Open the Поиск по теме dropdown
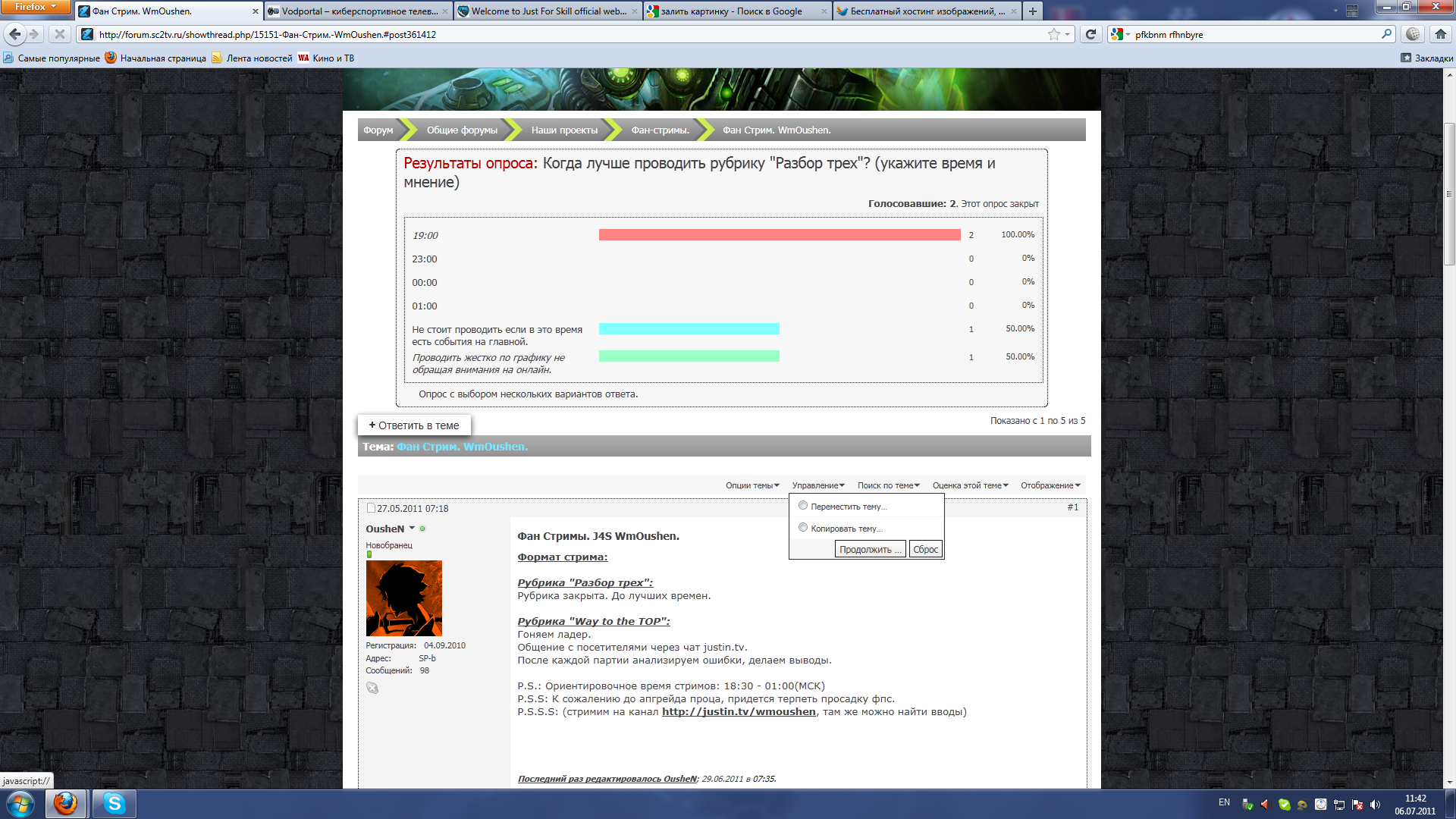Image resolution: width=1456 pixels, height=819 pixels. click(x=888, y=485)
